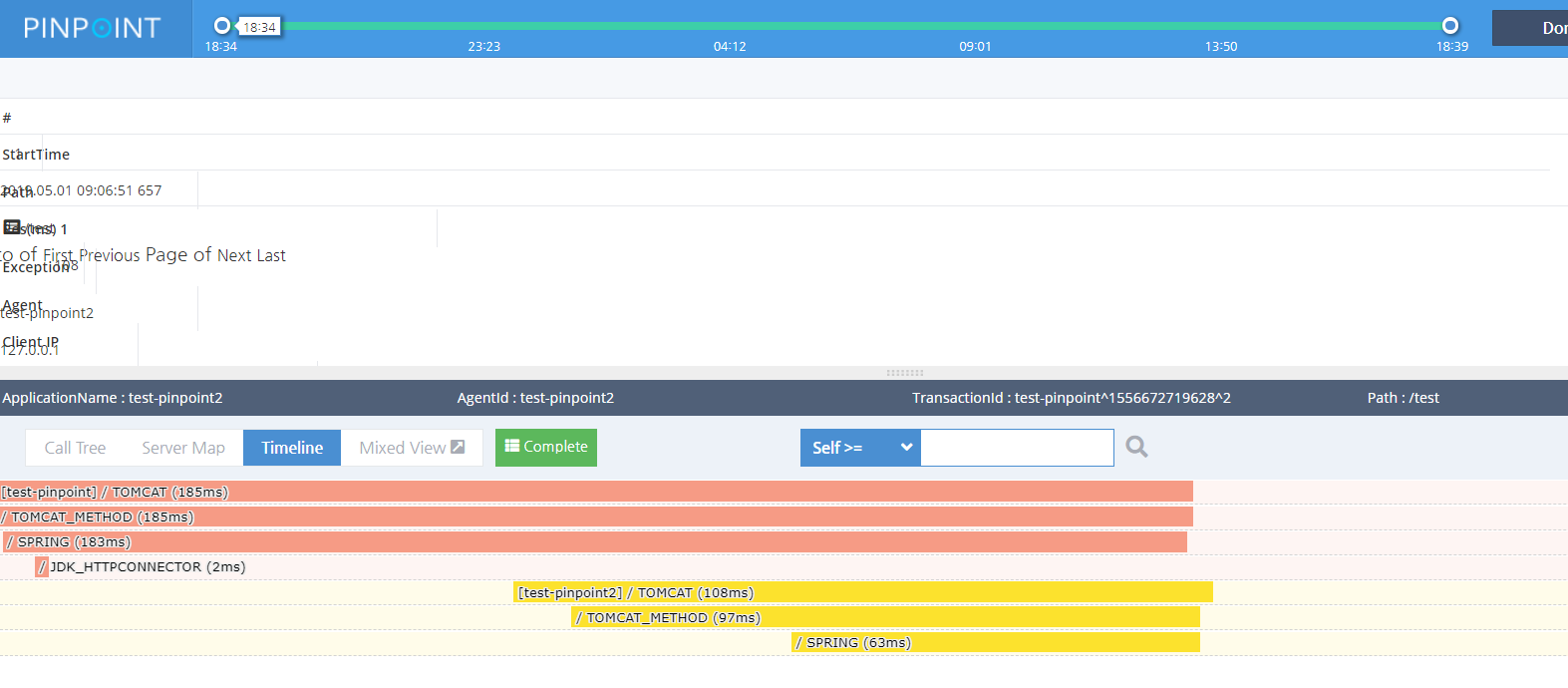Click the Pinpoint logo
Screen dimensions: 1568x688
click(x=92, y=28)
